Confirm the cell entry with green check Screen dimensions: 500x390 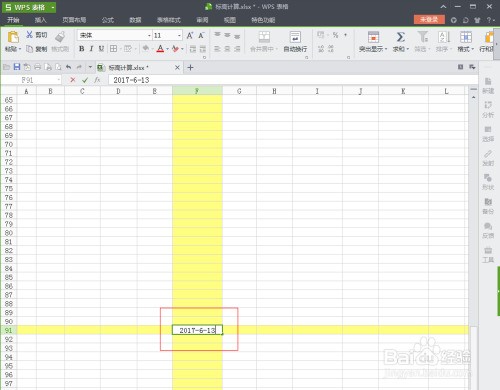(x=85, y=80)
